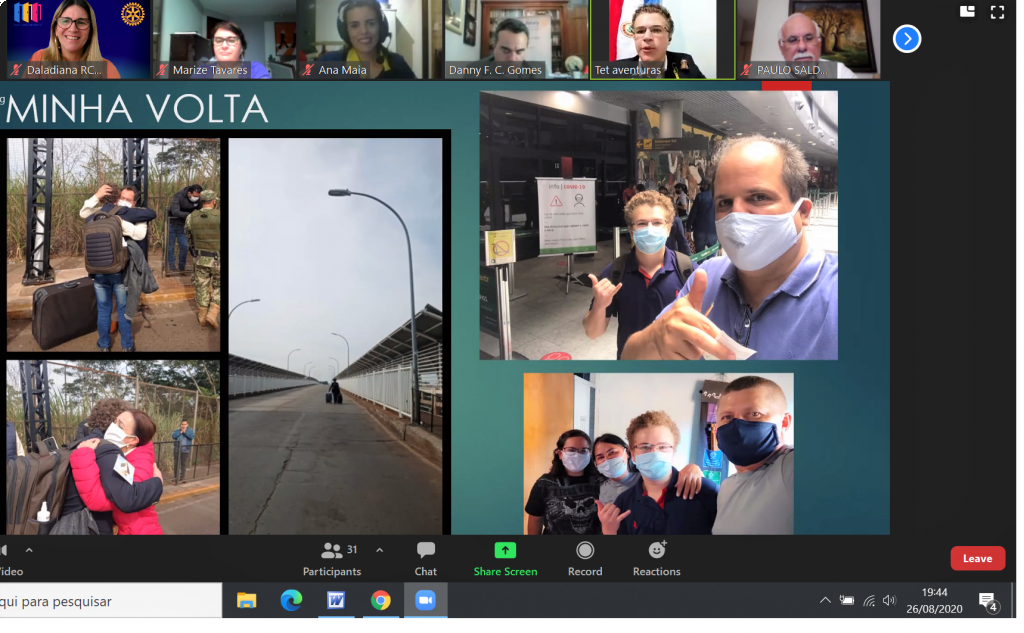Show next participants with the blue arrow
The width and height of the screenshot is (1024, 633).
[906, 39]
